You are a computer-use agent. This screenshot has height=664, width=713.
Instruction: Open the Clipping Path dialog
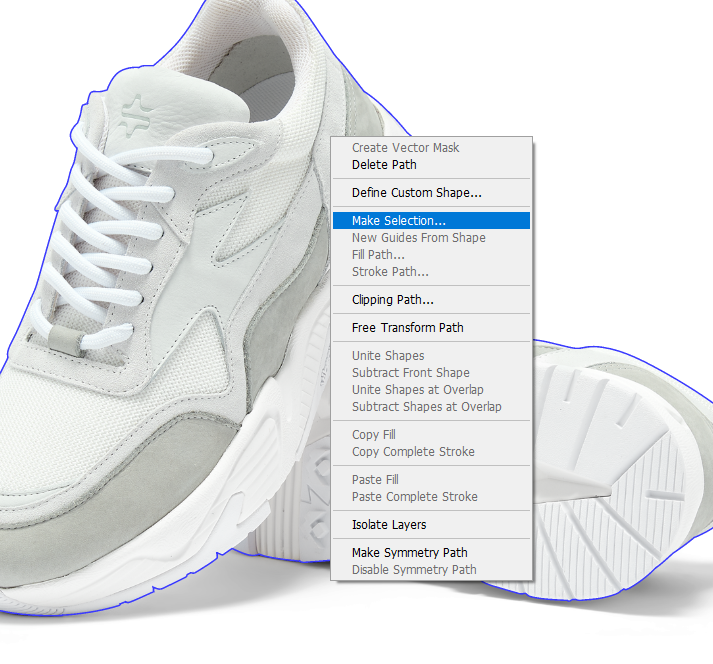click(392, 300)
